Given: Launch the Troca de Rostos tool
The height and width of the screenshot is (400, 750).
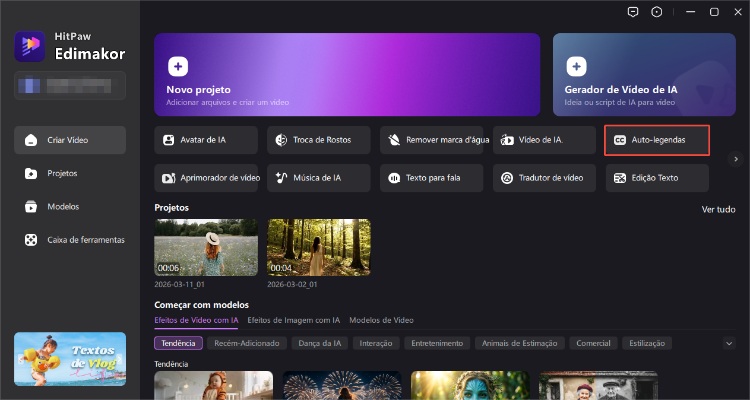Looking at the screenshot, I should (318, 140).
